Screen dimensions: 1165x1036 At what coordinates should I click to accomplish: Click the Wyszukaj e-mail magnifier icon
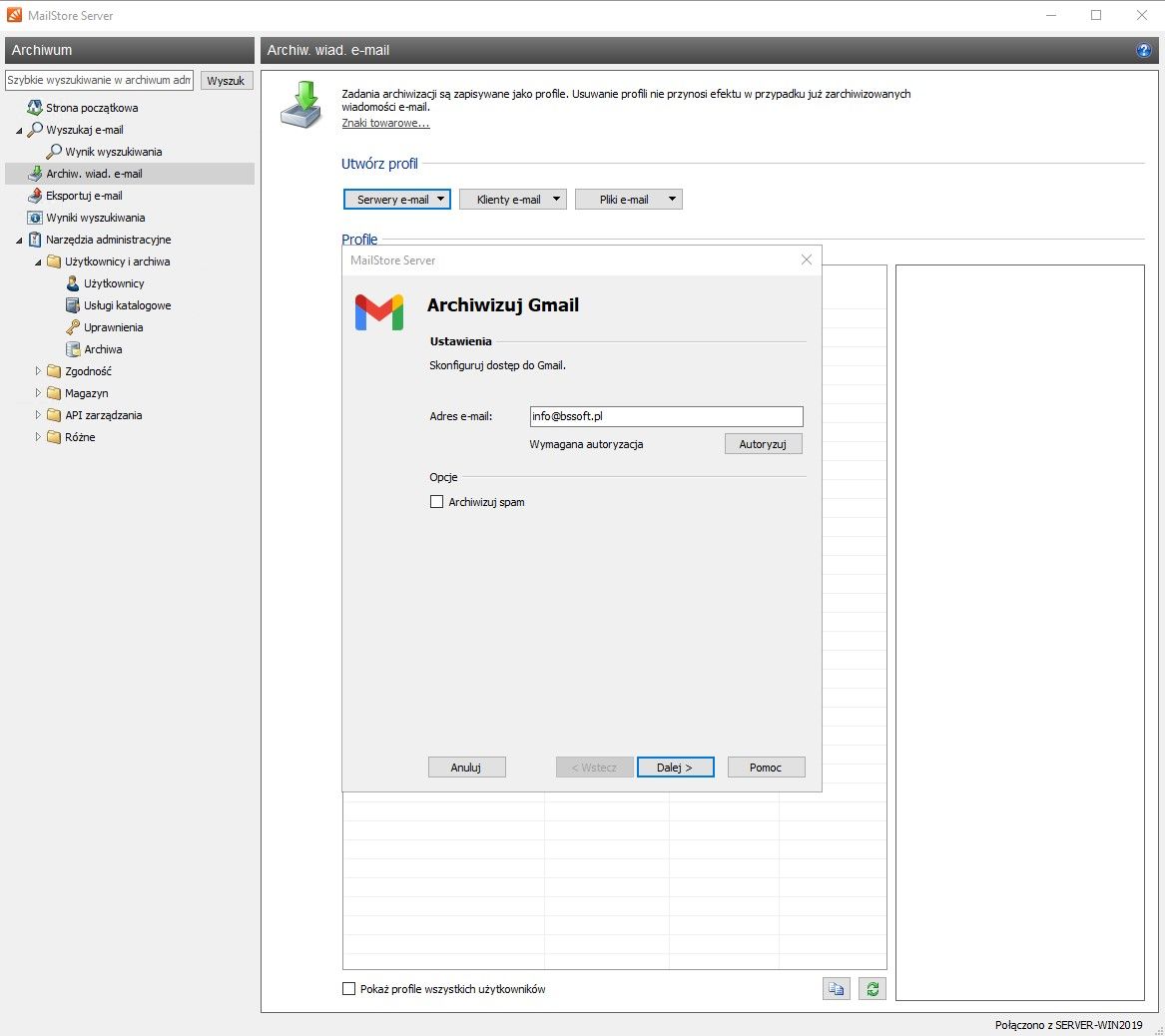[x=34, y=129]
